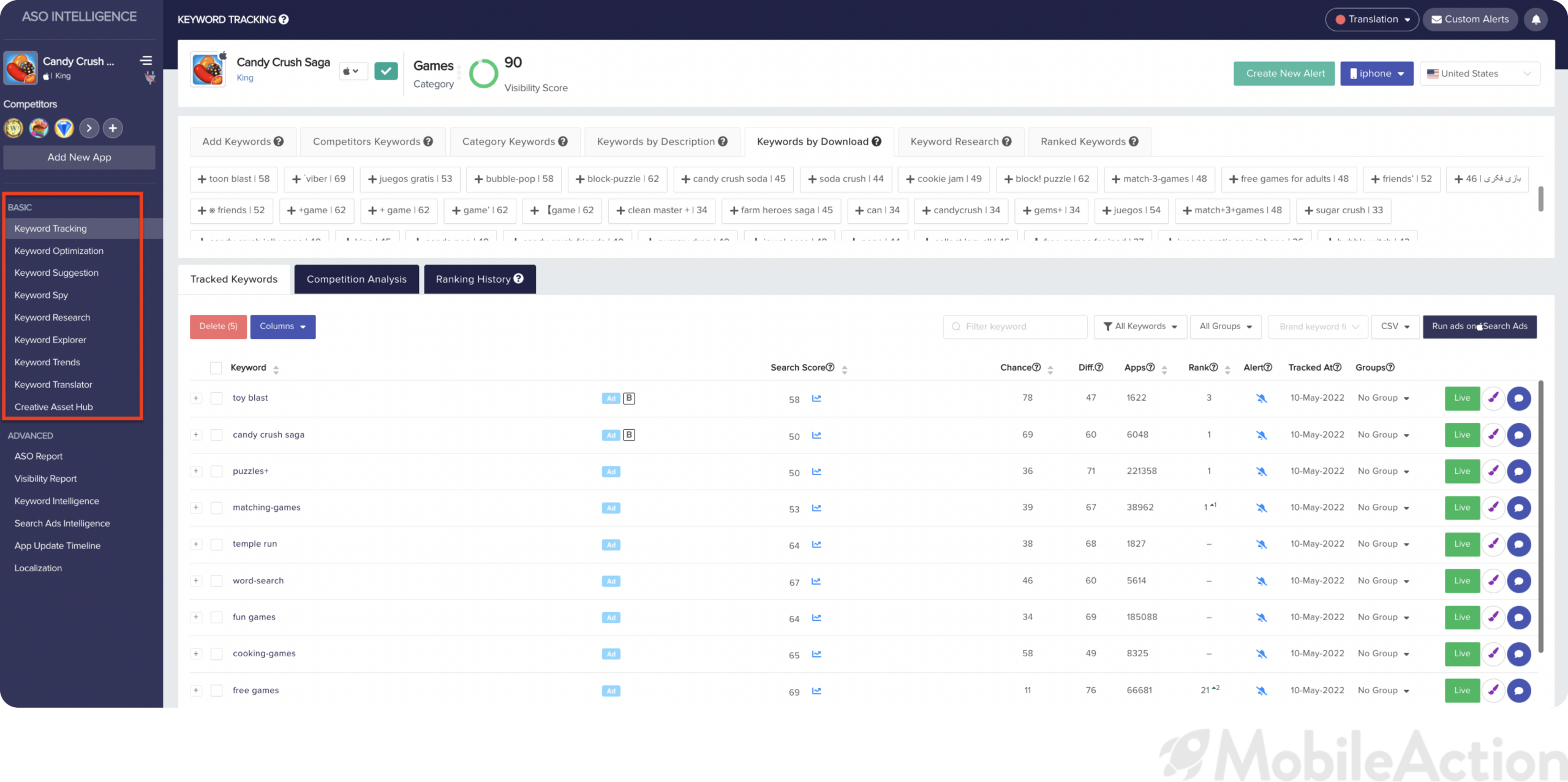Switch to Competitors Keywords tab
The height and width of the screenshot is (782, 1568).
pos(372,142)
